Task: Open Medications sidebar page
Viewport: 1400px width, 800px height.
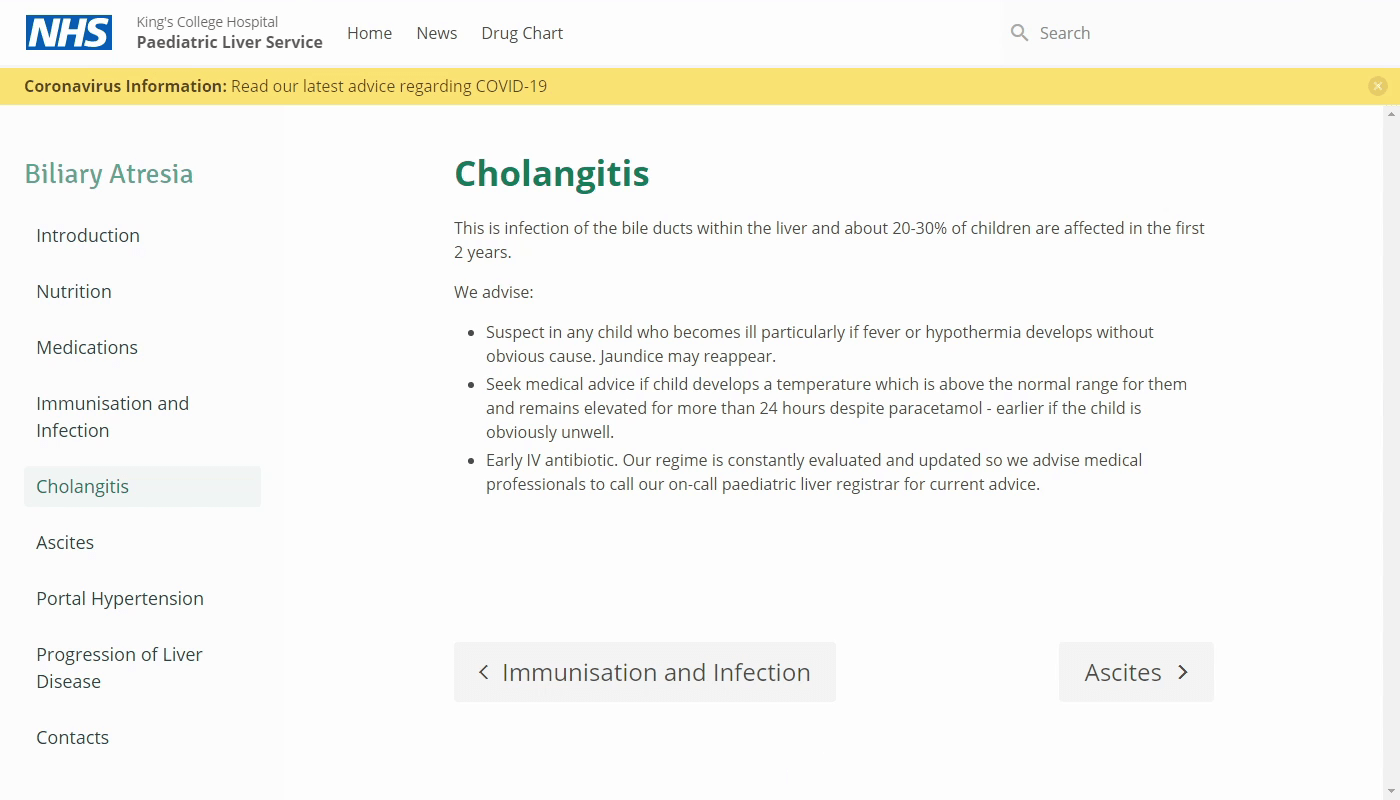Action: pos(87,348)
